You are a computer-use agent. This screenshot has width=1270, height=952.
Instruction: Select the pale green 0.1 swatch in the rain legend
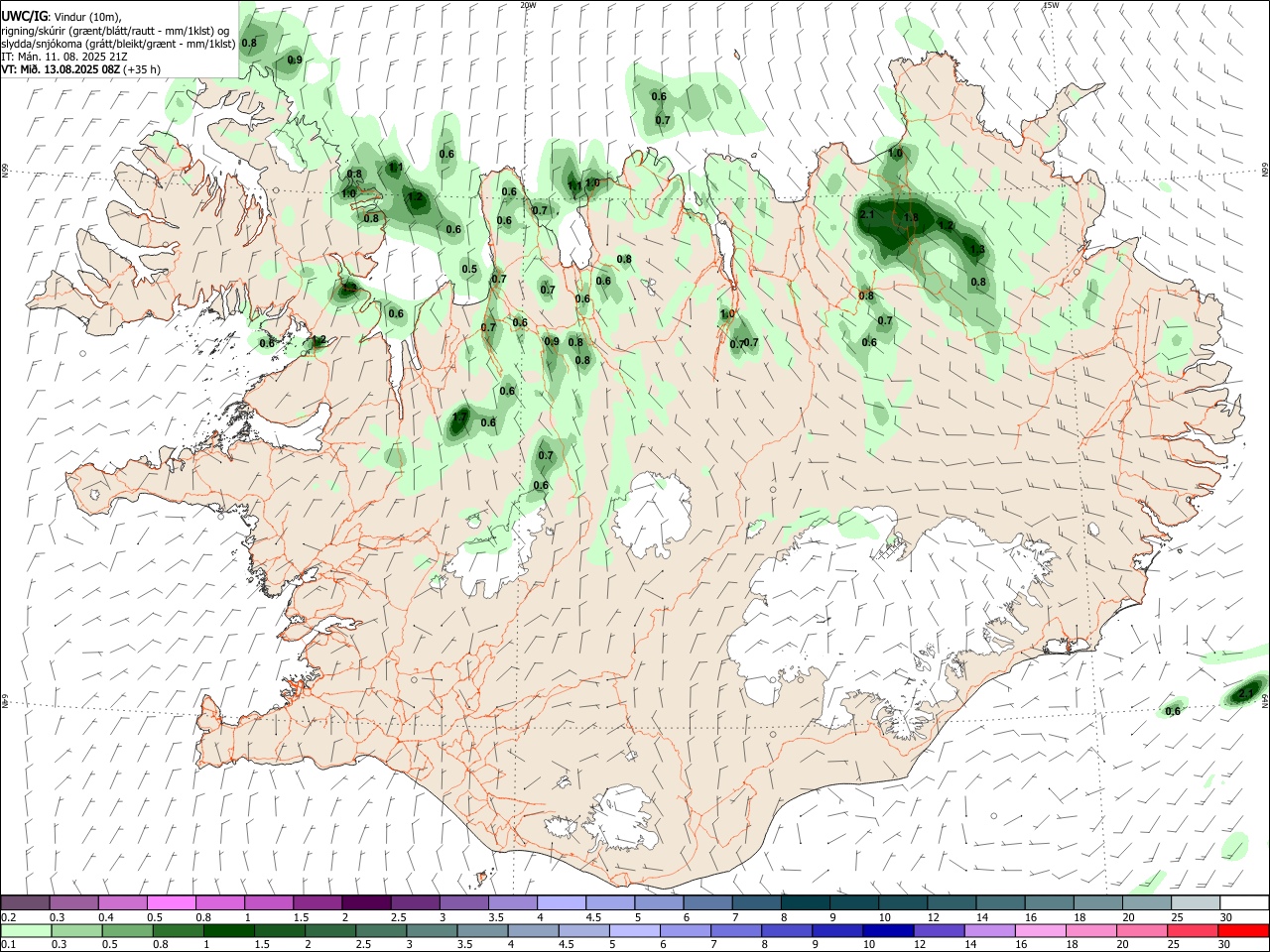pyautogui.click(x=27, y=930)
